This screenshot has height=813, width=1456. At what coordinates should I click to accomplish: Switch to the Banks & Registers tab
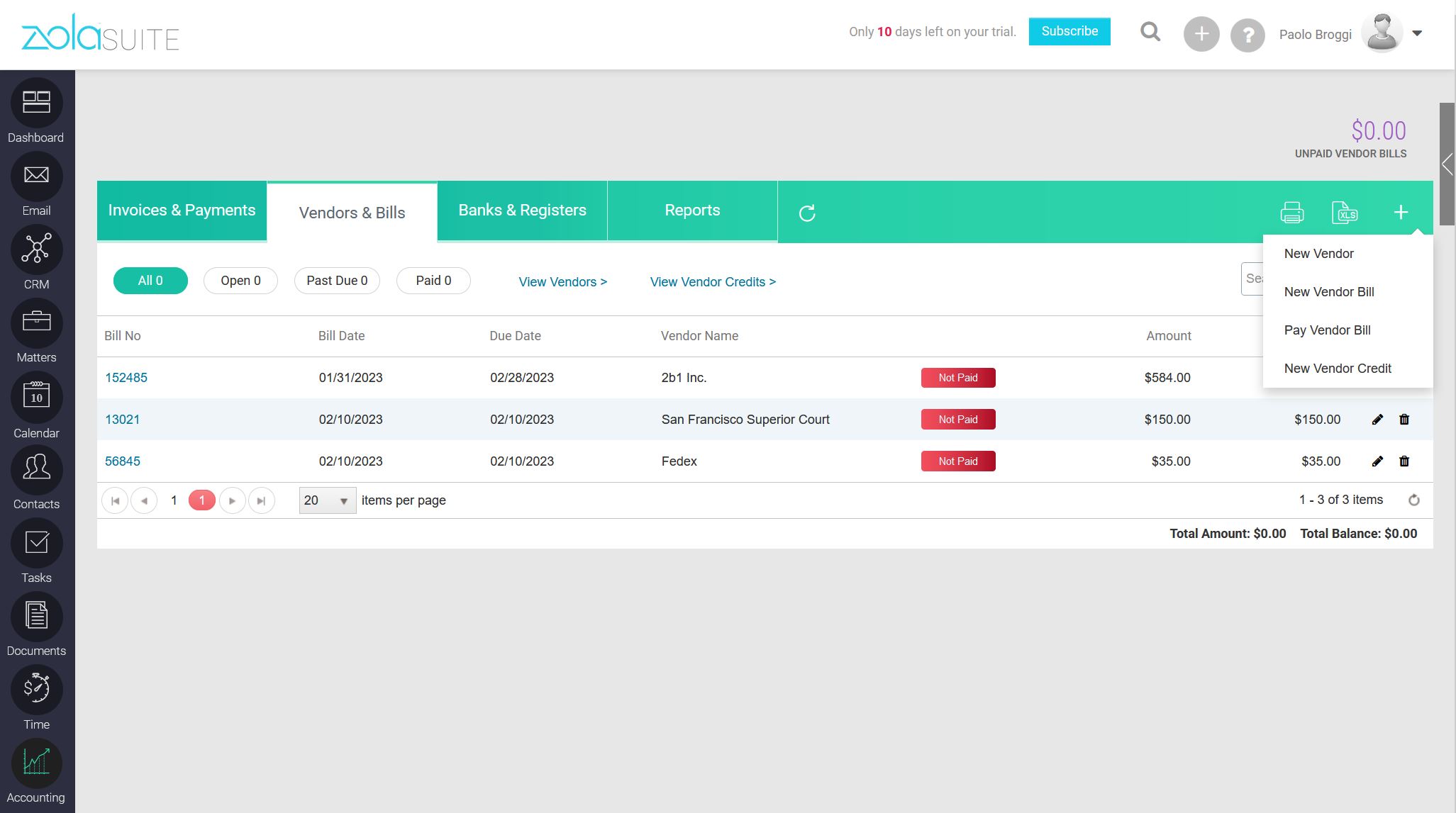tap(523, 210)
